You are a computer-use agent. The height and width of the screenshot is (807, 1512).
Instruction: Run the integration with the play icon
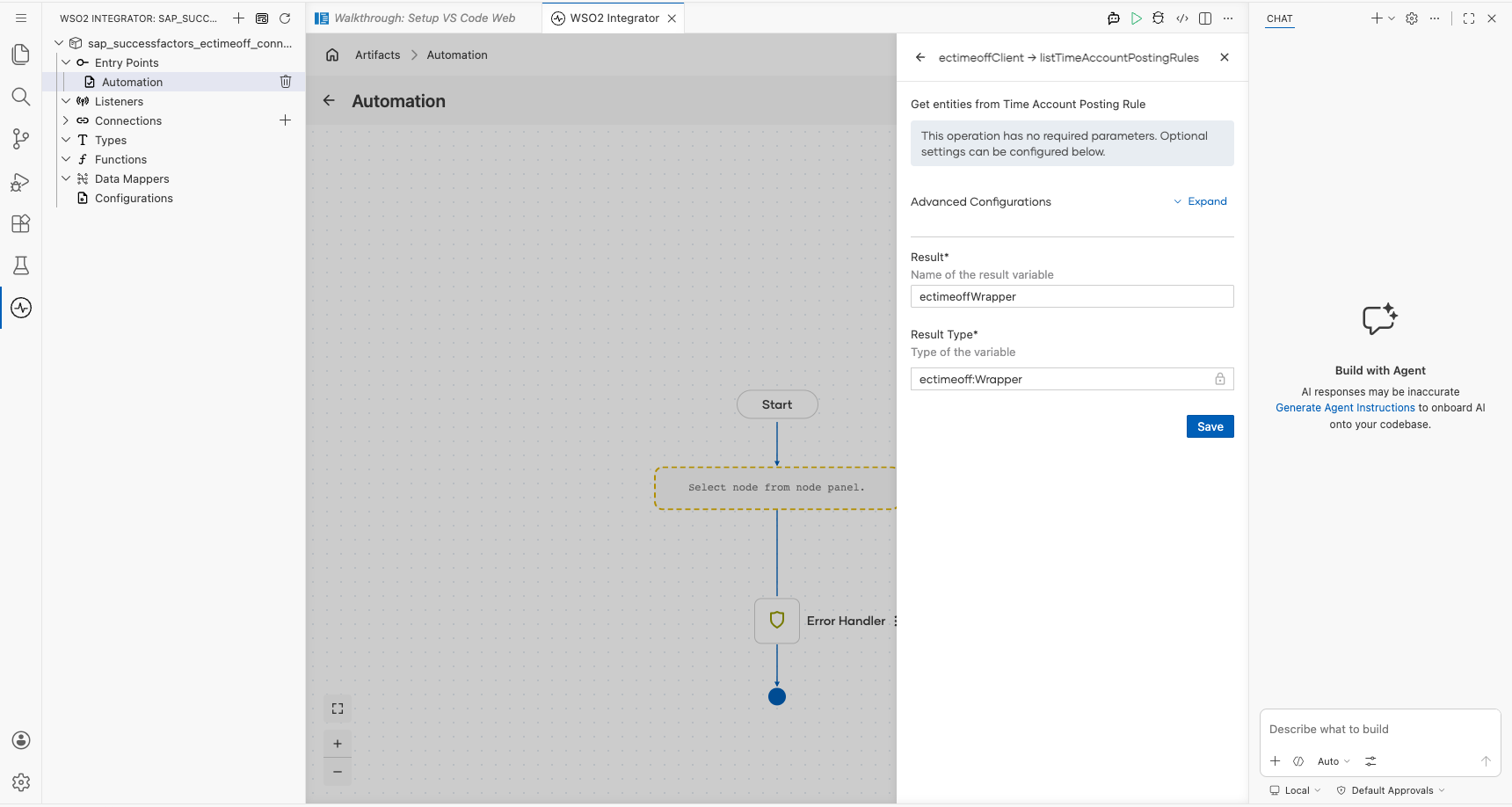coord(1137,18)
